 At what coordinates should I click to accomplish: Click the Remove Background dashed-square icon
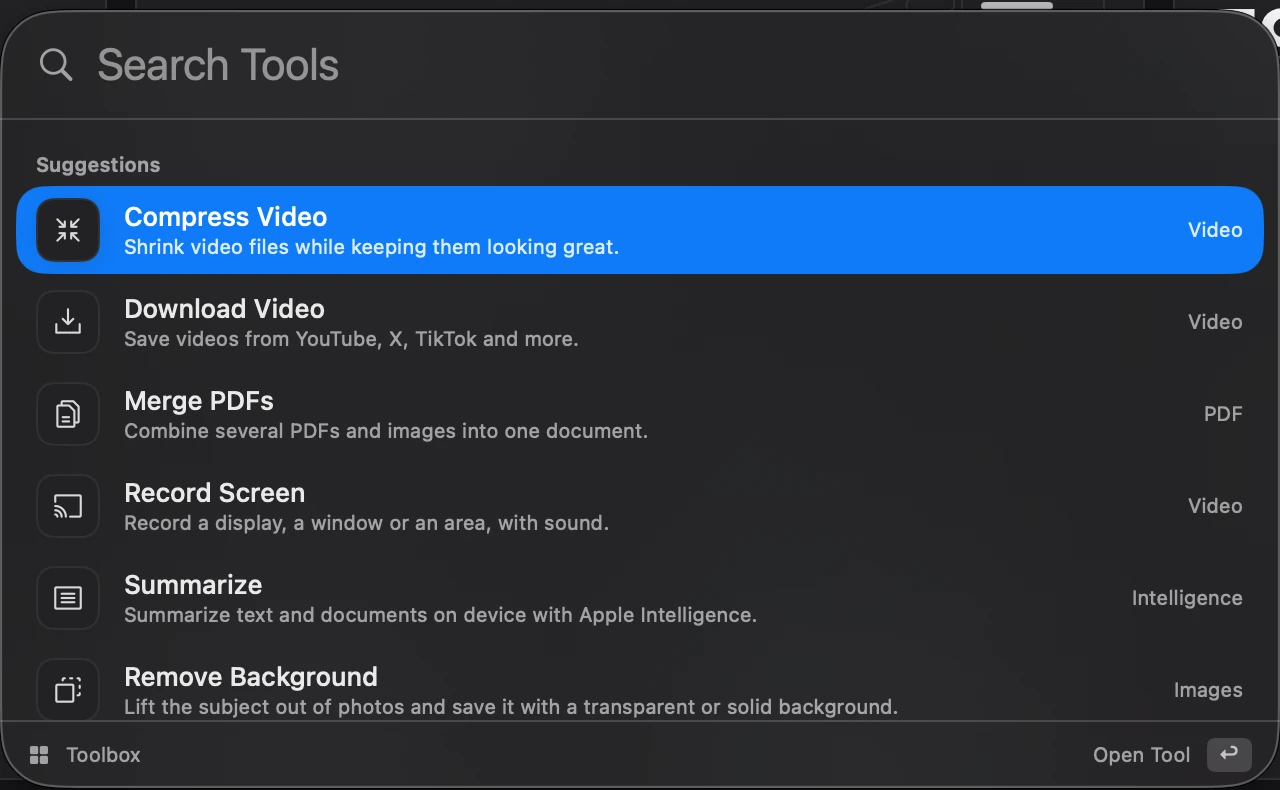(68, 689)
